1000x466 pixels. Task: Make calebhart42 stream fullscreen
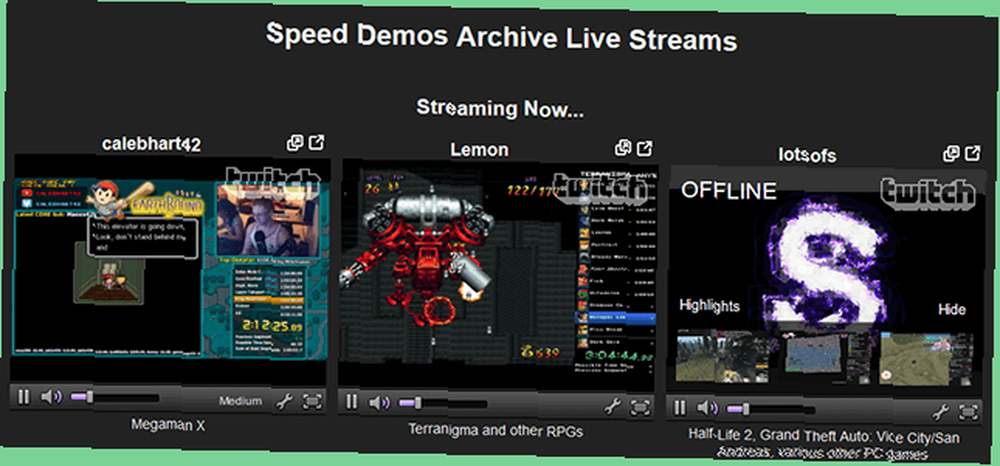[x=312, y=401]
